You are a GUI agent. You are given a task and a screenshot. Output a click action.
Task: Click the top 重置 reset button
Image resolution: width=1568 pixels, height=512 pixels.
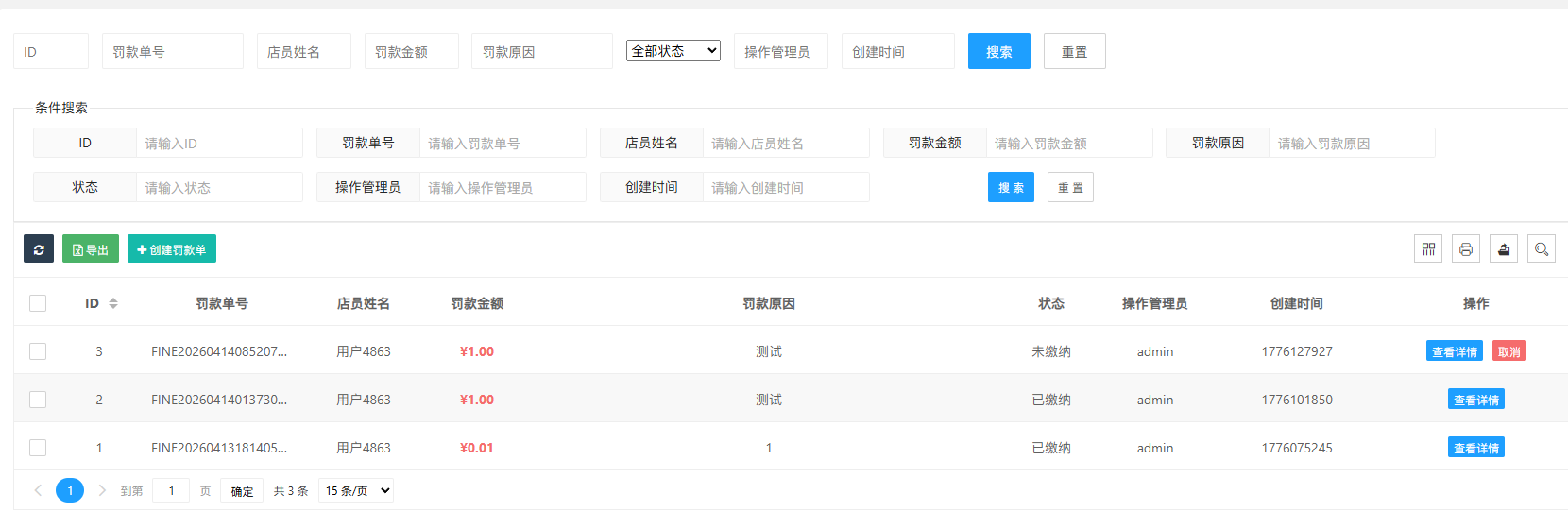point(1074,51)
